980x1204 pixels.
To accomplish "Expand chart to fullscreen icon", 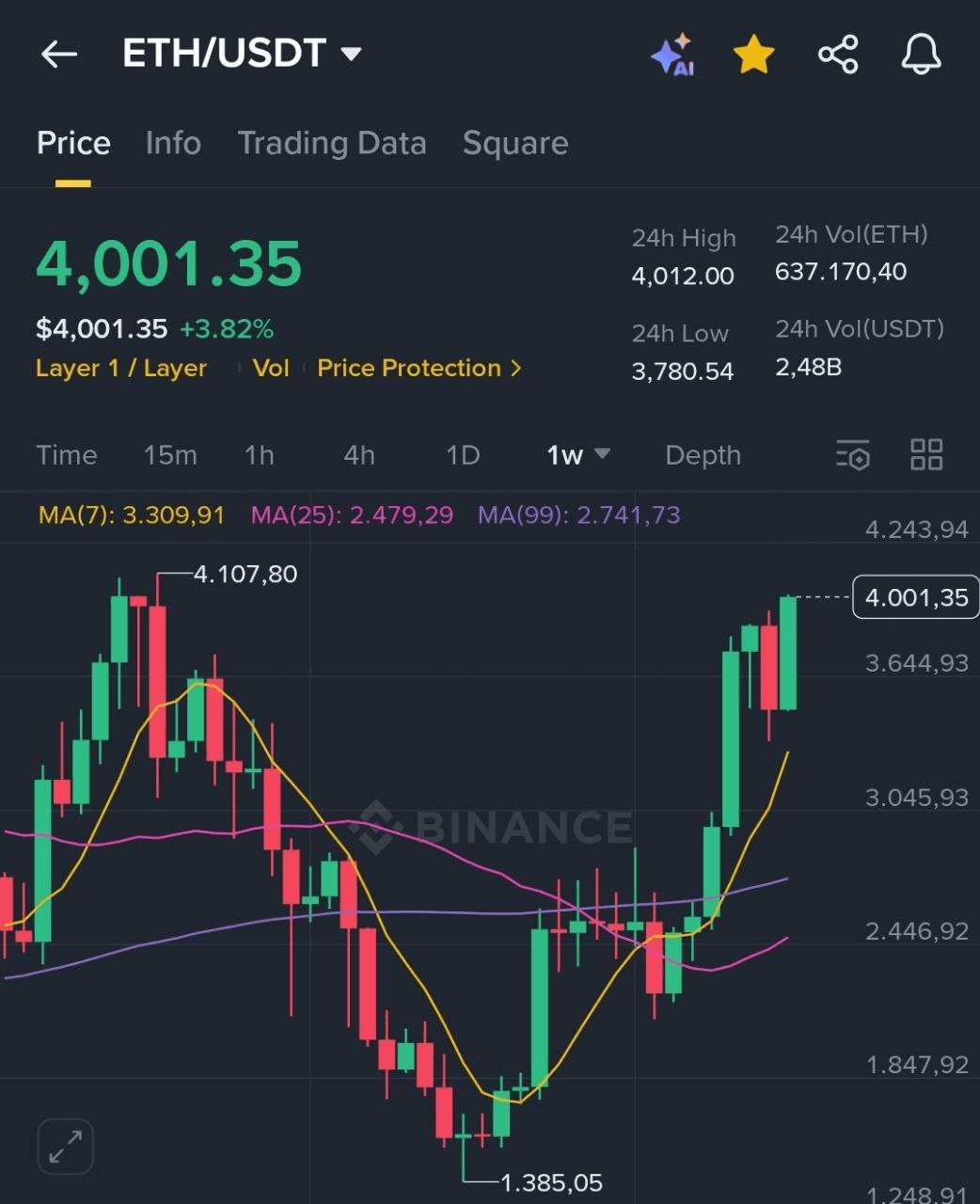I will click(x=66, y=1147).
